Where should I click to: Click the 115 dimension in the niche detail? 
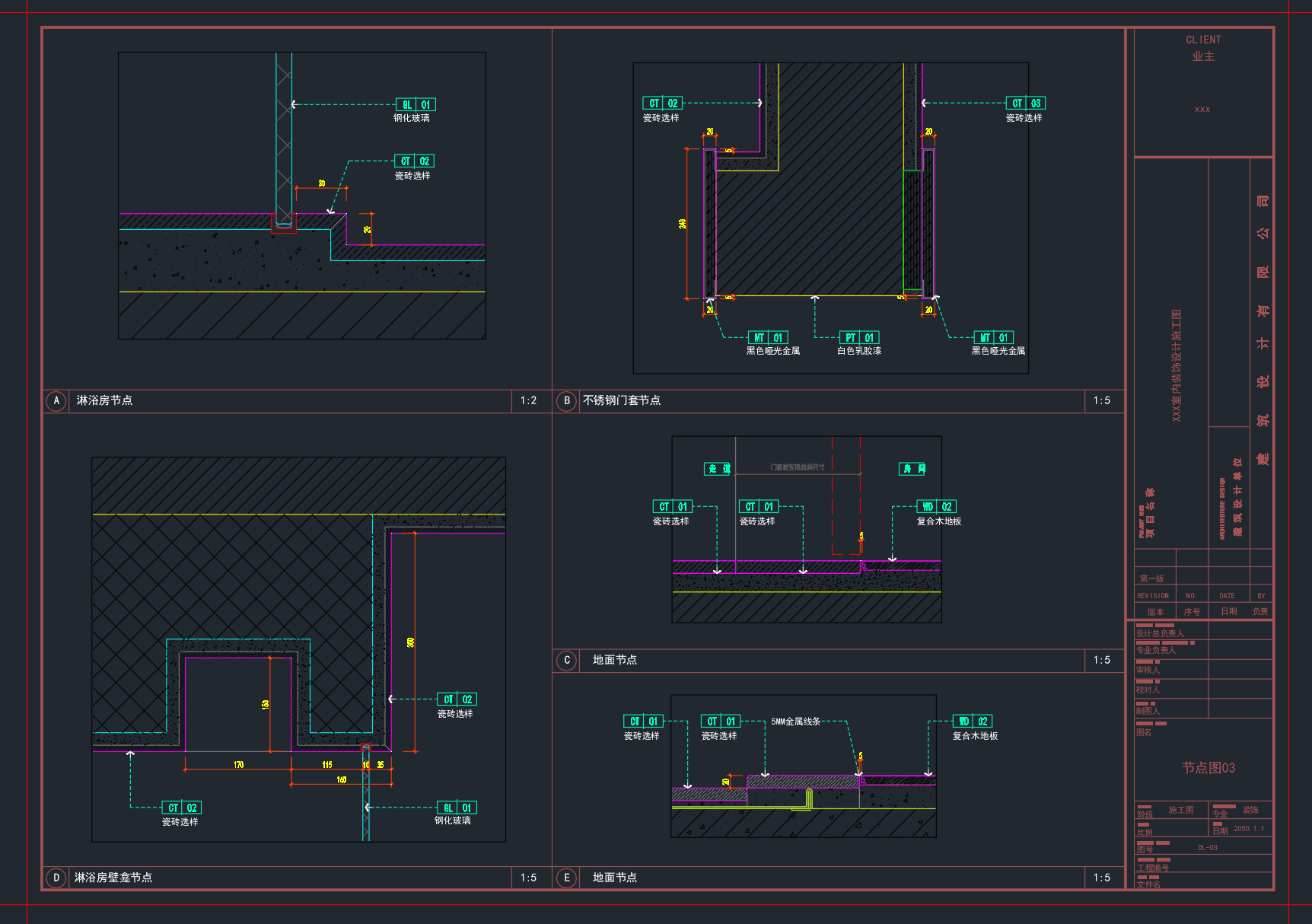(x=327, y=765)
